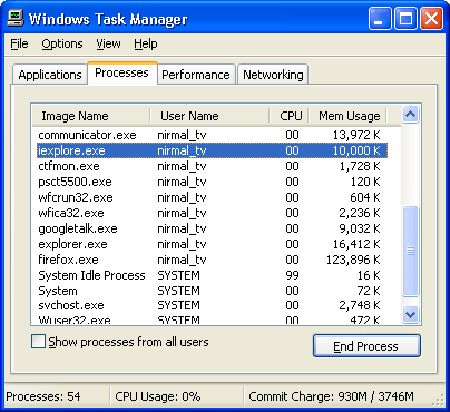Click the CPU Usage: 0% status entry
The height and width of the screenshot is (412, 450).
[x=158, y=397]
